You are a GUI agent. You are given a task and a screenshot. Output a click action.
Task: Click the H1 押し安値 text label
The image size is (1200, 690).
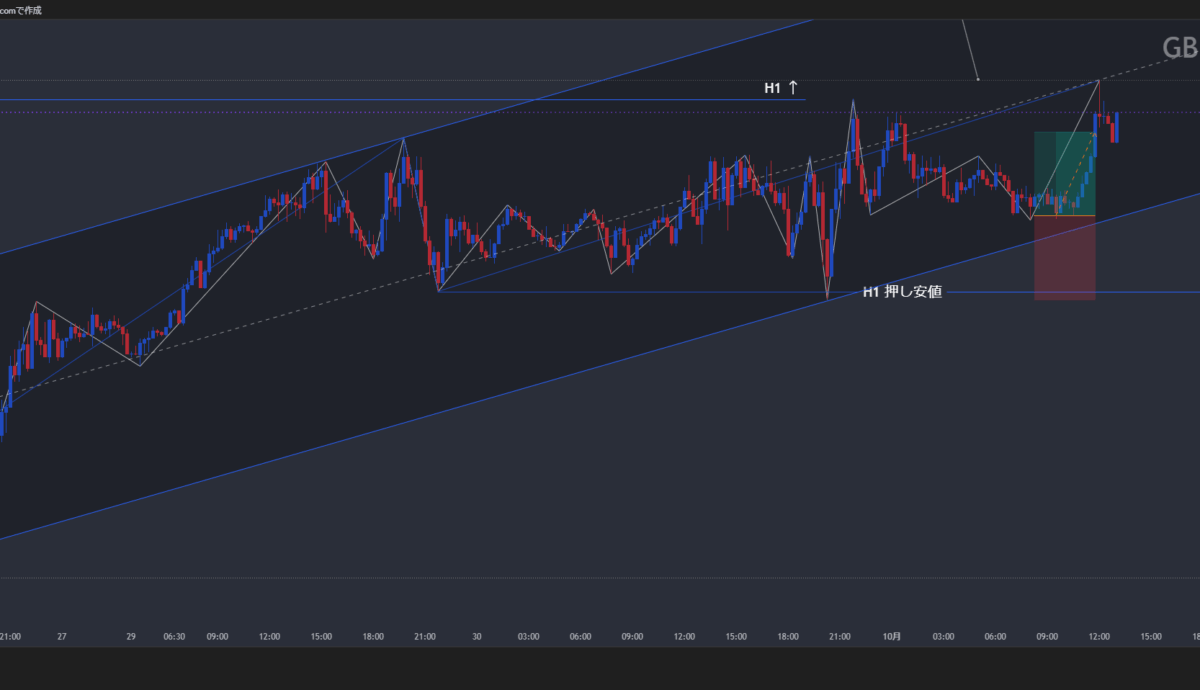point(901,293)
